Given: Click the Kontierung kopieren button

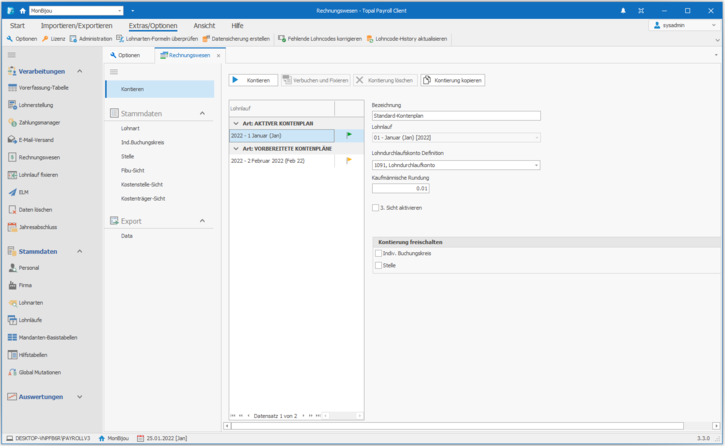Looking at the screenshot, I should click(453, 79).
